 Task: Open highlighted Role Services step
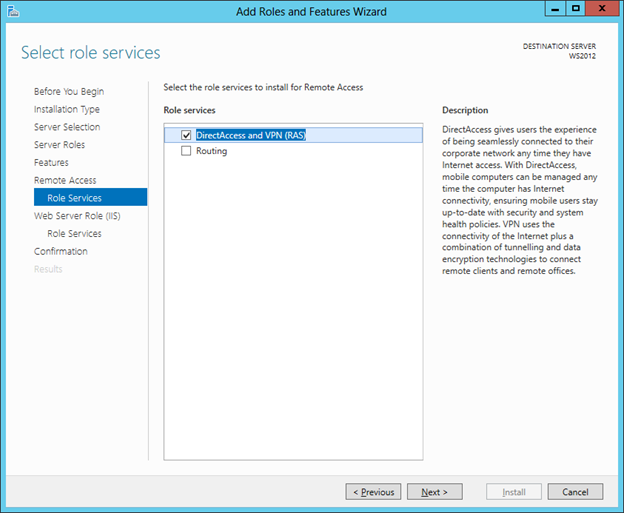(90, 197)
